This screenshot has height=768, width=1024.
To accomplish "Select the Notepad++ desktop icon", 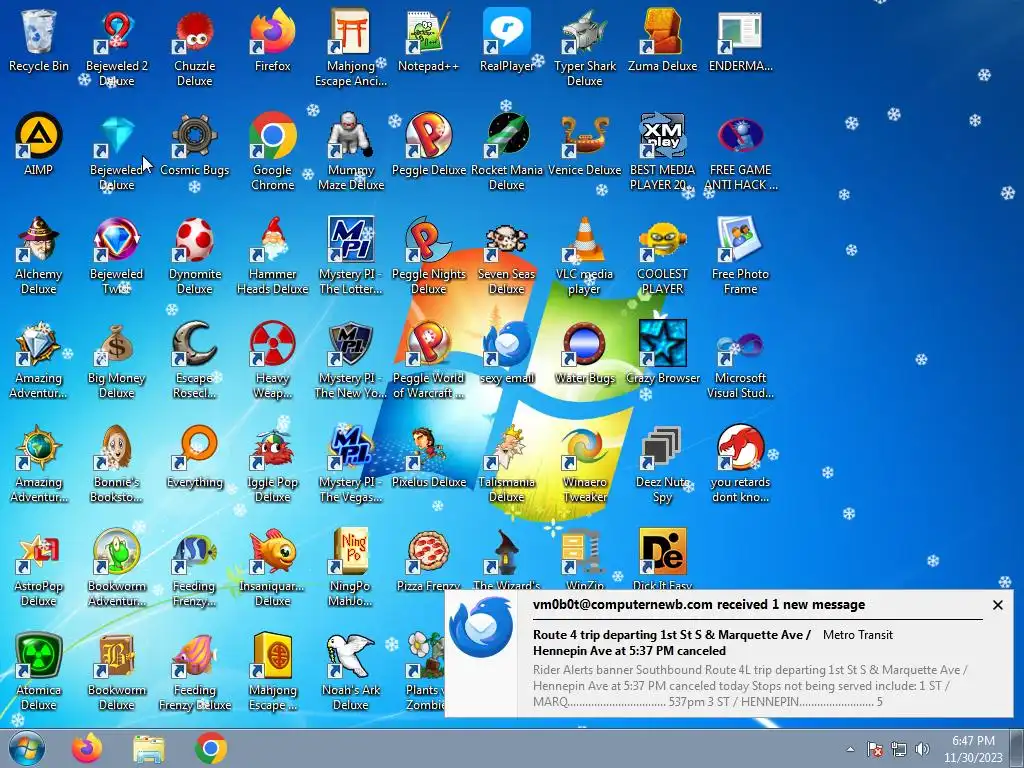I will [428, 40].
